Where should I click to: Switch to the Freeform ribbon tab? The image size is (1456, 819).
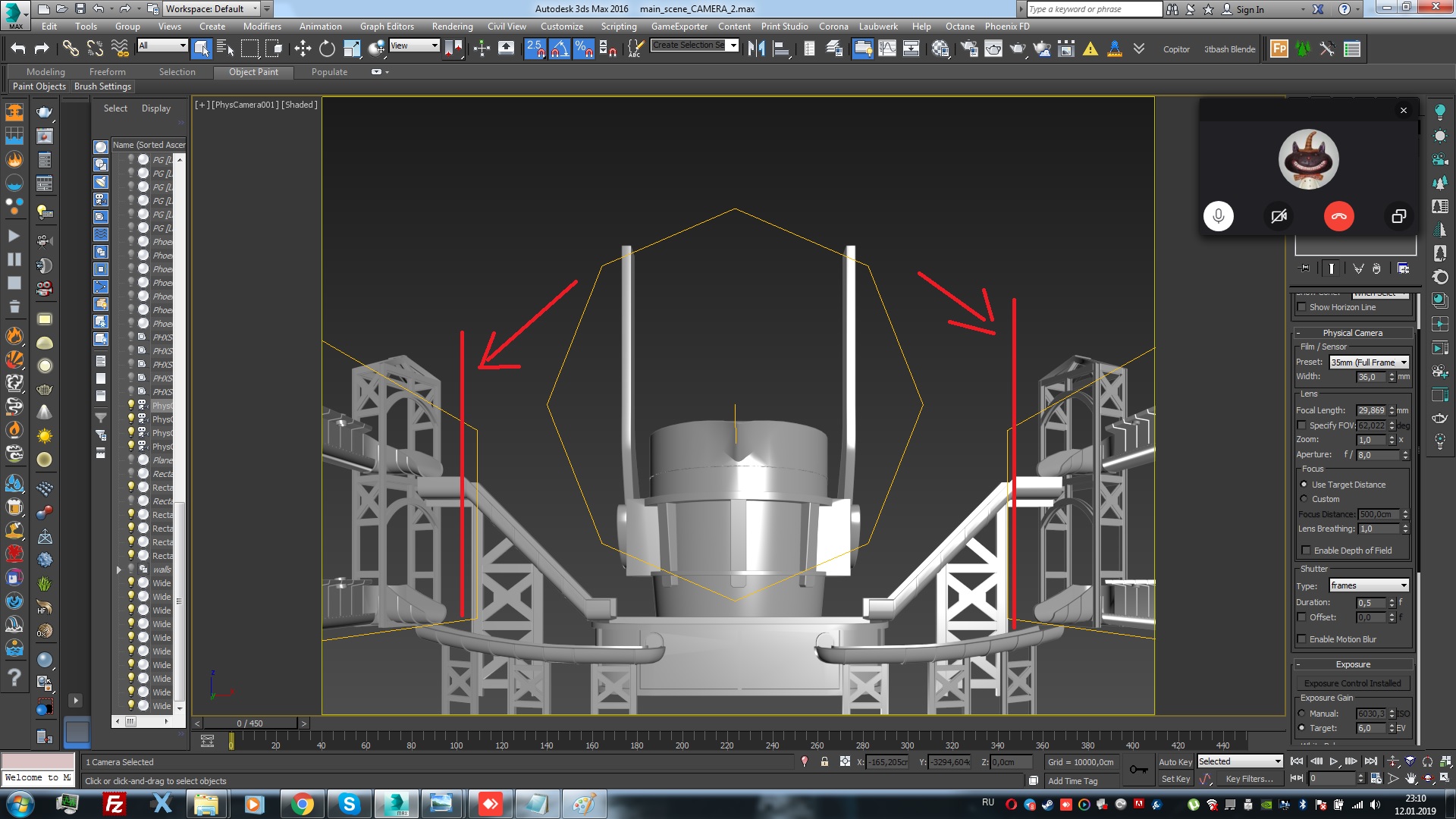pyautogui.click(x=107, y=72)
